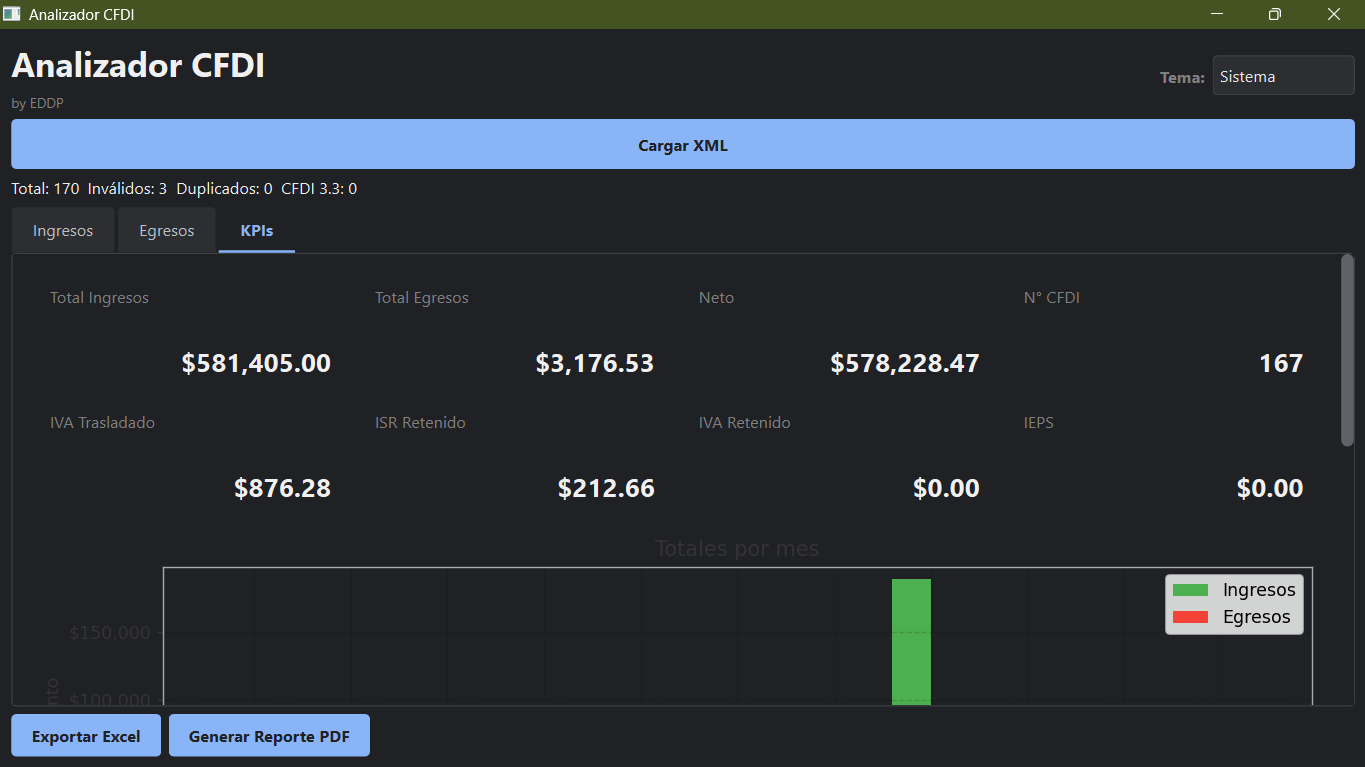Image resolution: width=1365 pixels, height=767 pixels.
Task: Restore down the application window
Action: coord(1275,14)
